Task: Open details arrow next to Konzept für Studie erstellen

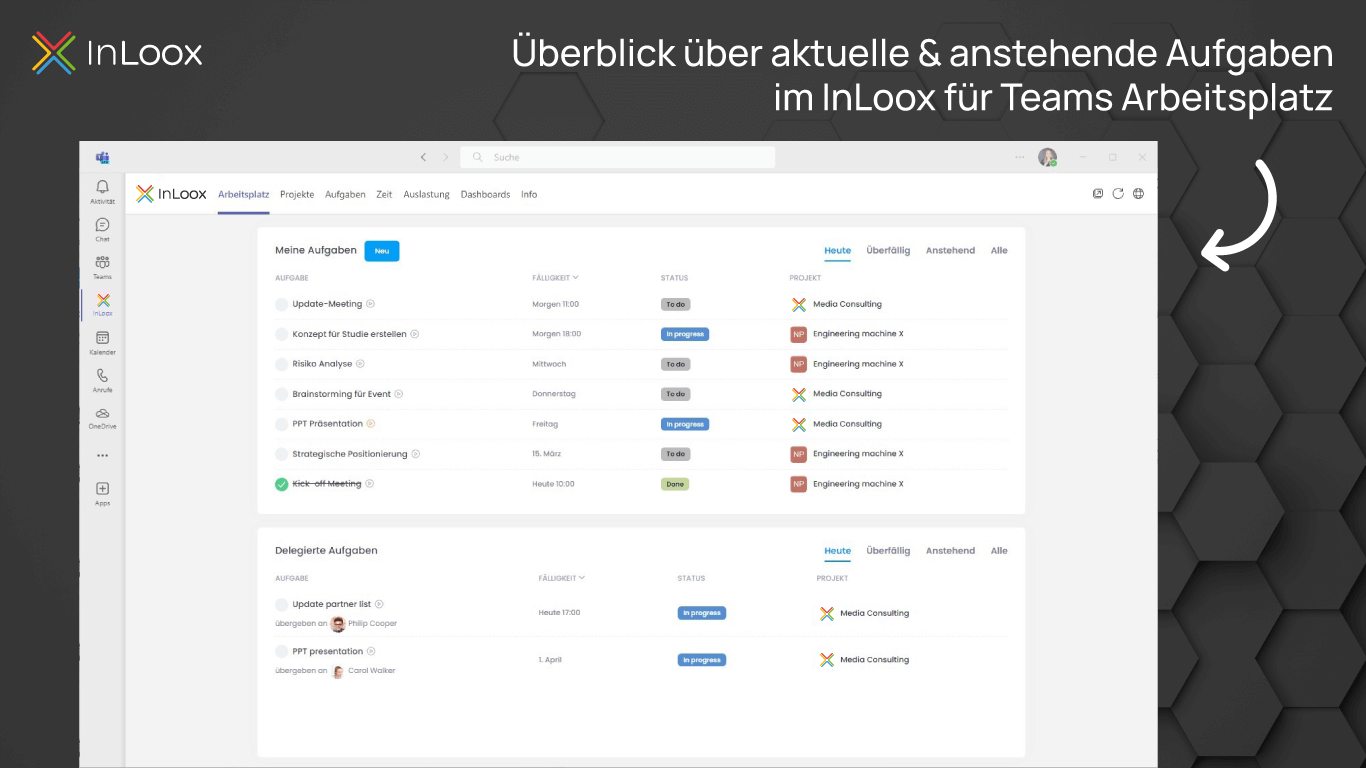Action: pyautogui.click(x=415, y=334)
